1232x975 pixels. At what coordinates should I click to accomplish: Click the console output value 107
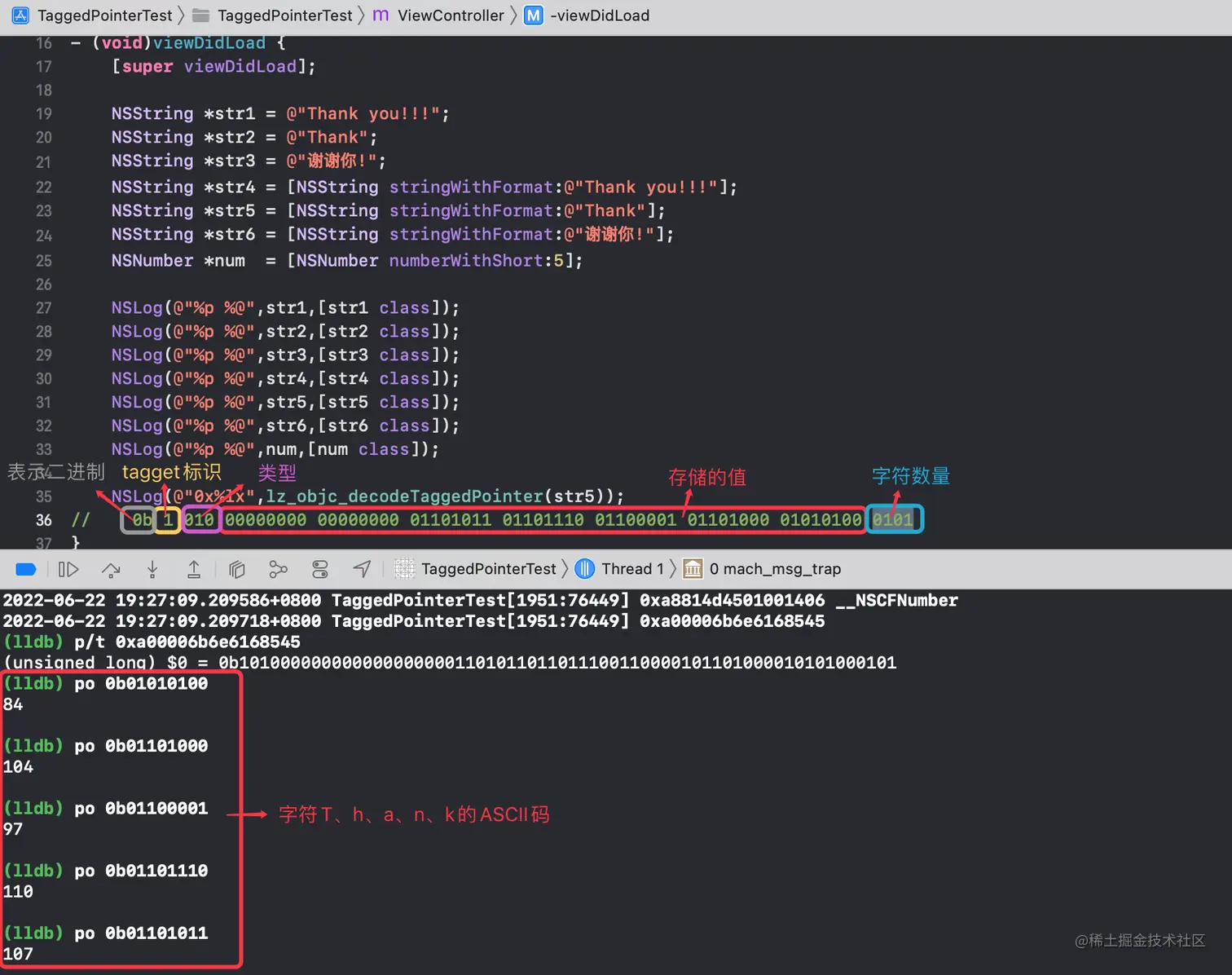tap(18, 954)
